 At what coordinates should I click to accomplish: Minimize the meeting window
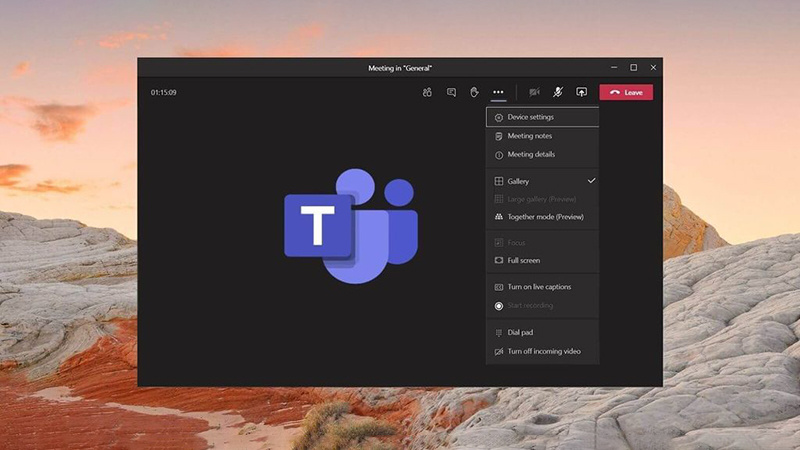[x=614, y=67]
